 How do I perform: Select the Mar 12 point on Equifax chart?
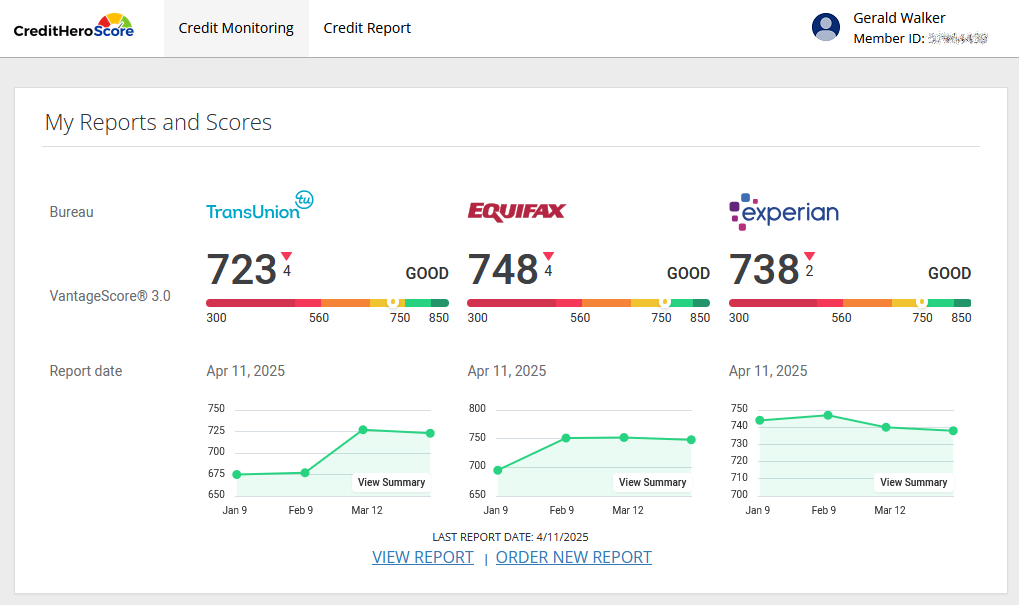[624, 437]
